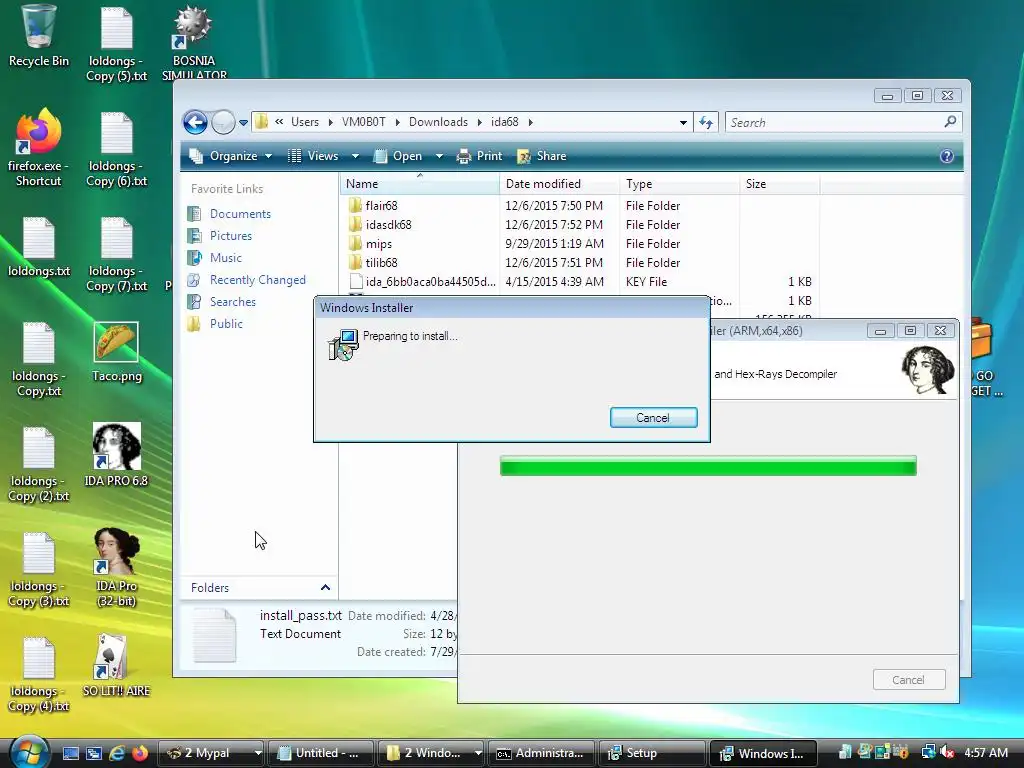Expand the Open button dropdown arrow

pyautogui.click(x=440, y=156)
